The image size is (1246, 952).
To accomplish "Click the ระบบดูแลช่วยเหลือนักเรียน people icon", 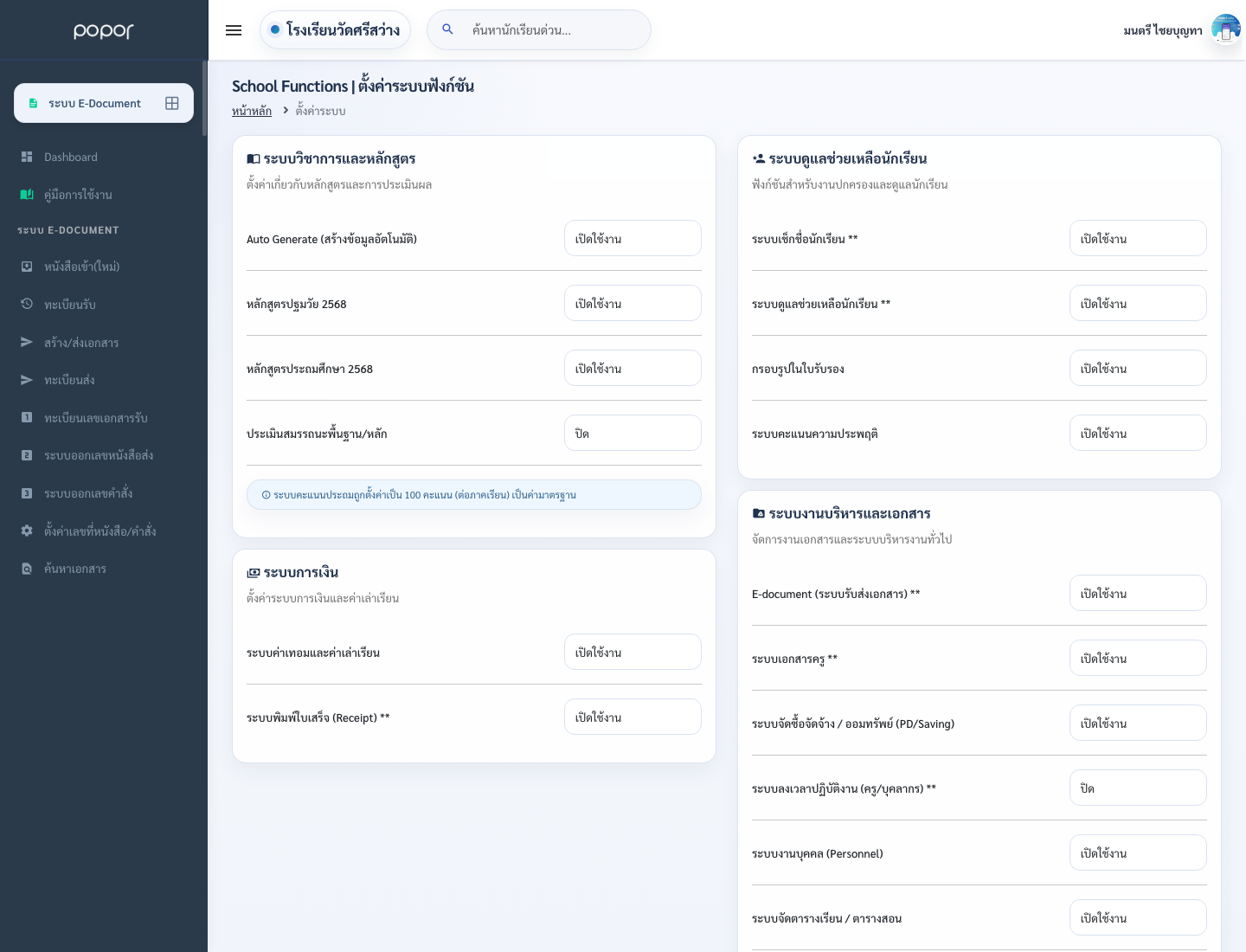I will click(x=759, y=158).
